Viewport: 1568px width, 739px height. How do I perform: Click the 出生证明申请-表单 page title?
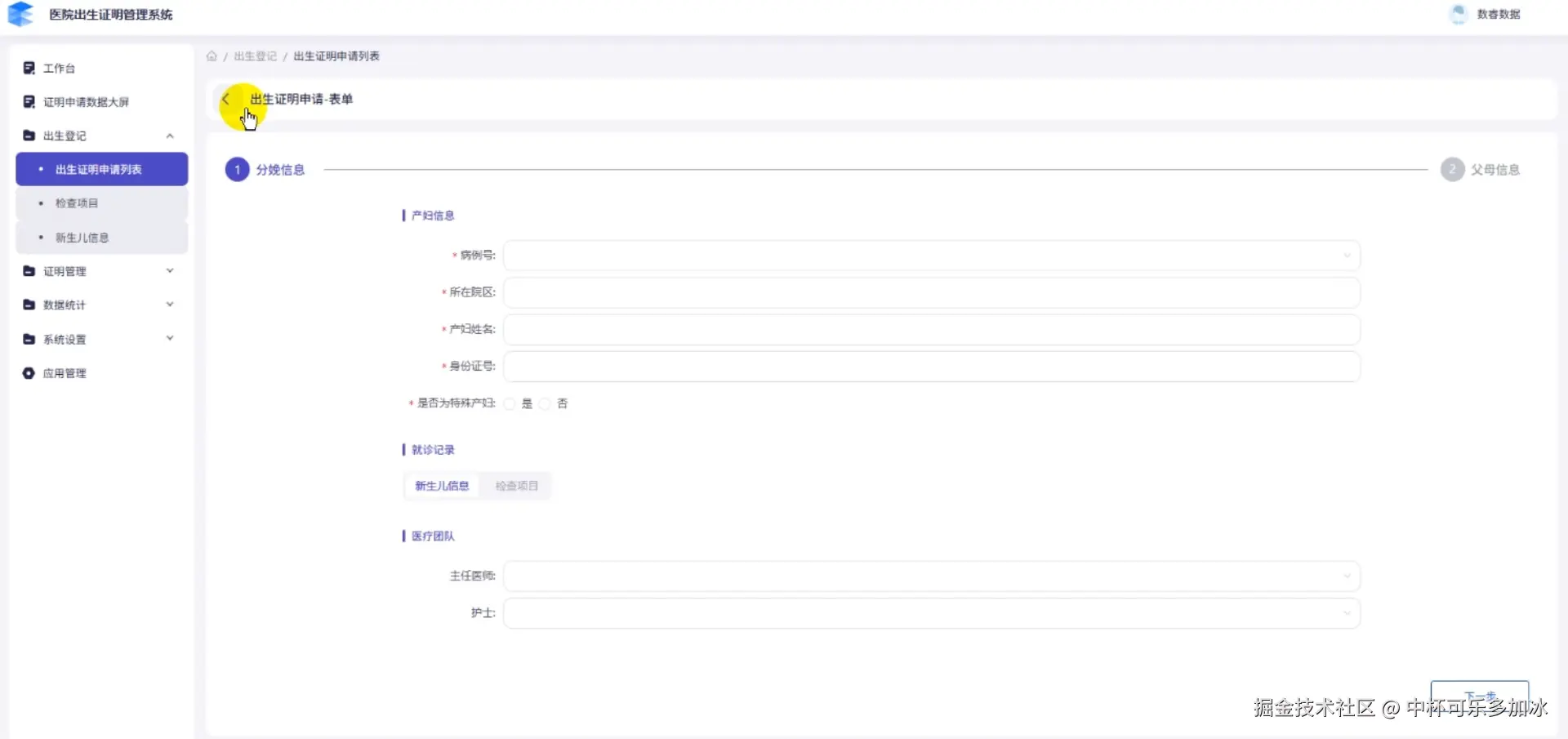[x=301, y=99]
